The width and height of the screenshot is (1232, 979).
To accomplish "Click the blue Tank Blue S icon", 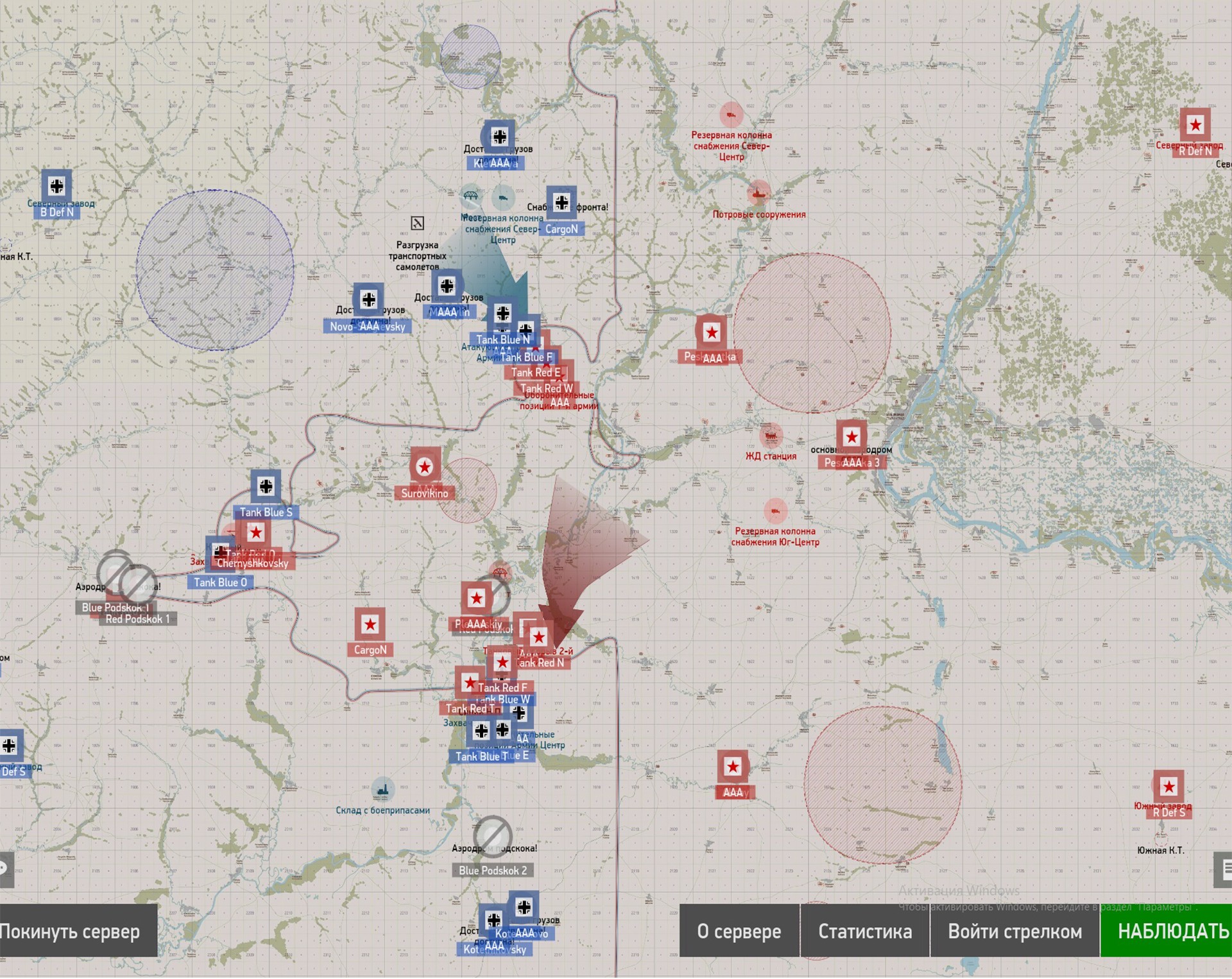I will tap(266, 486).
